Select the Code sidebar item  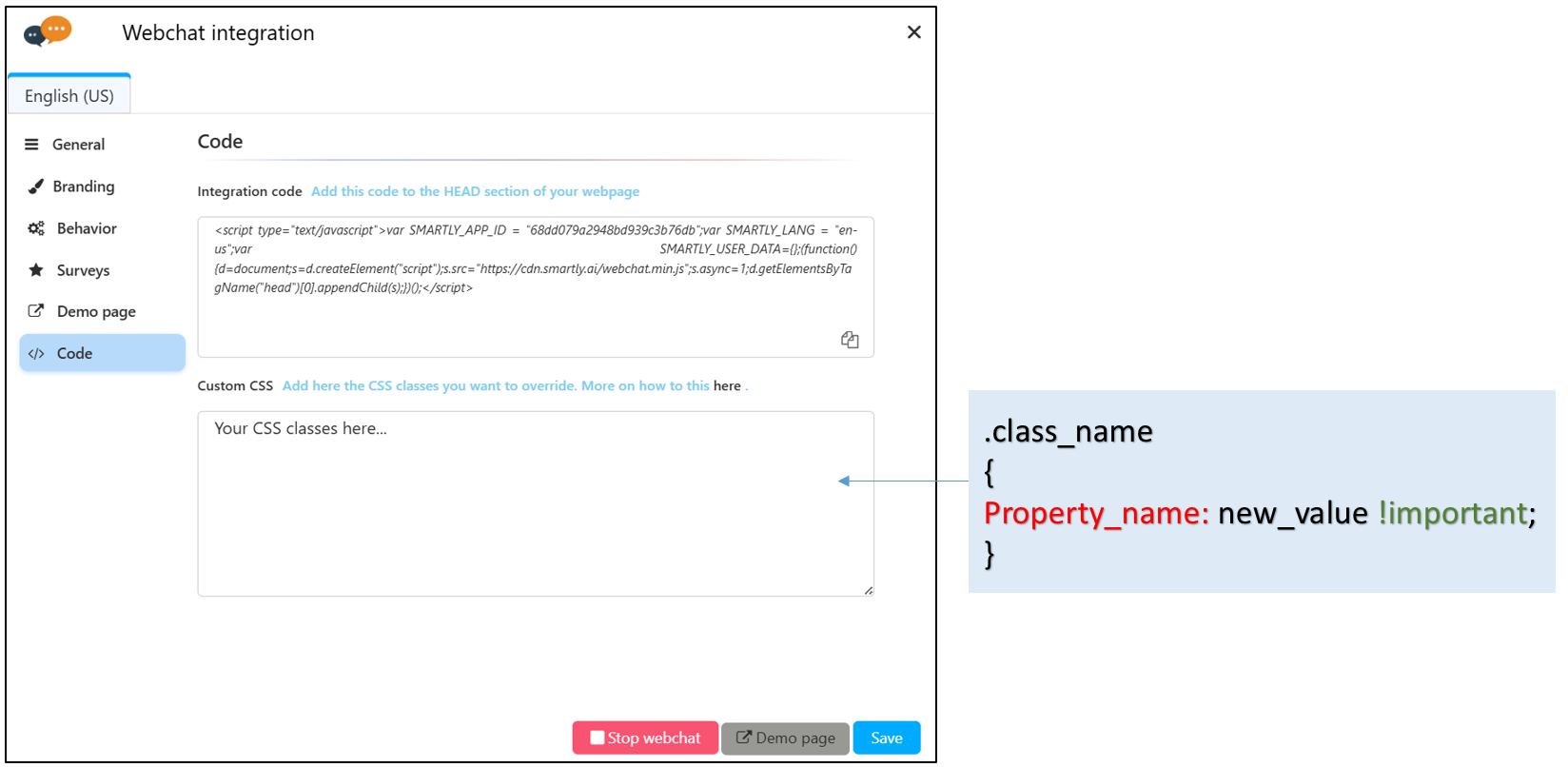point(102,353)
